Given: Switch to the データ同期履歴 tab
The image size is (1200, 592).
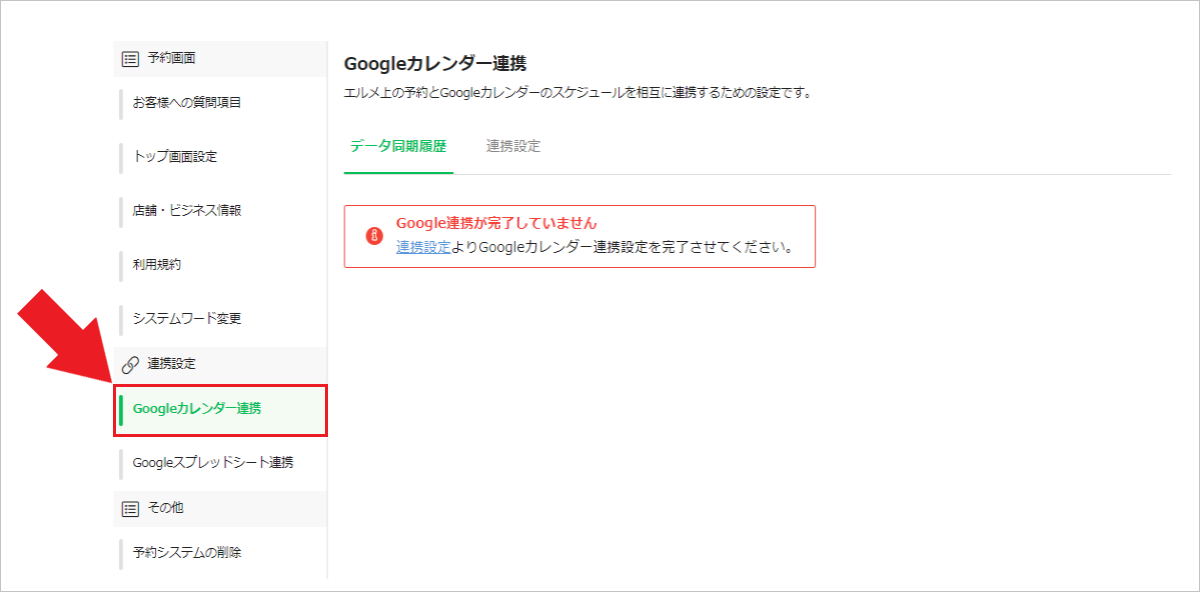Looking at the screenshot, I should tap(398, 146).
